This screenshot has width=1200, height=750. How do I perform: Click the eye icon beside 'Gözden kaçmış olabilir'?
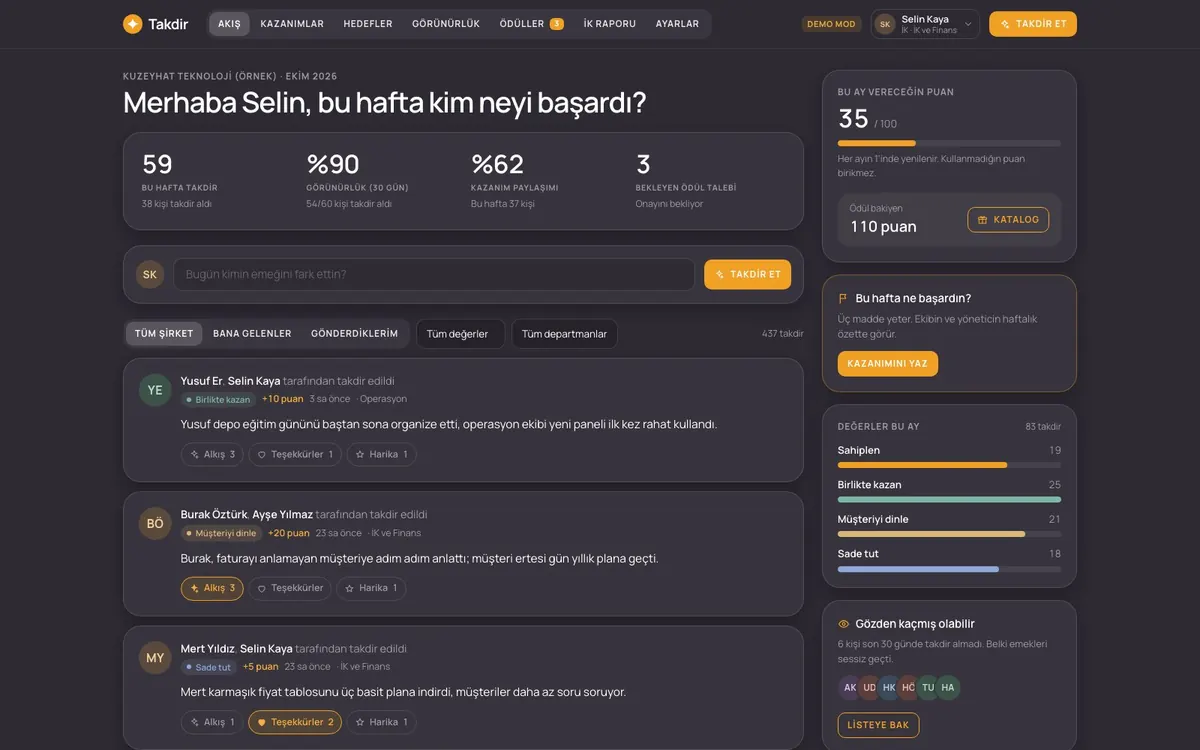pyautogui.click(x=844, y=624)
